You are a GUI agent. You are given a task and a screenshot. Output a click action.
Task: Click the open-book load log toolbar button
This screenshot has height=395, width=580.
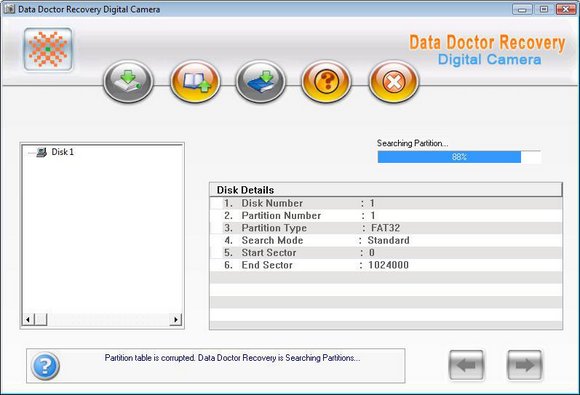[195, 81]
